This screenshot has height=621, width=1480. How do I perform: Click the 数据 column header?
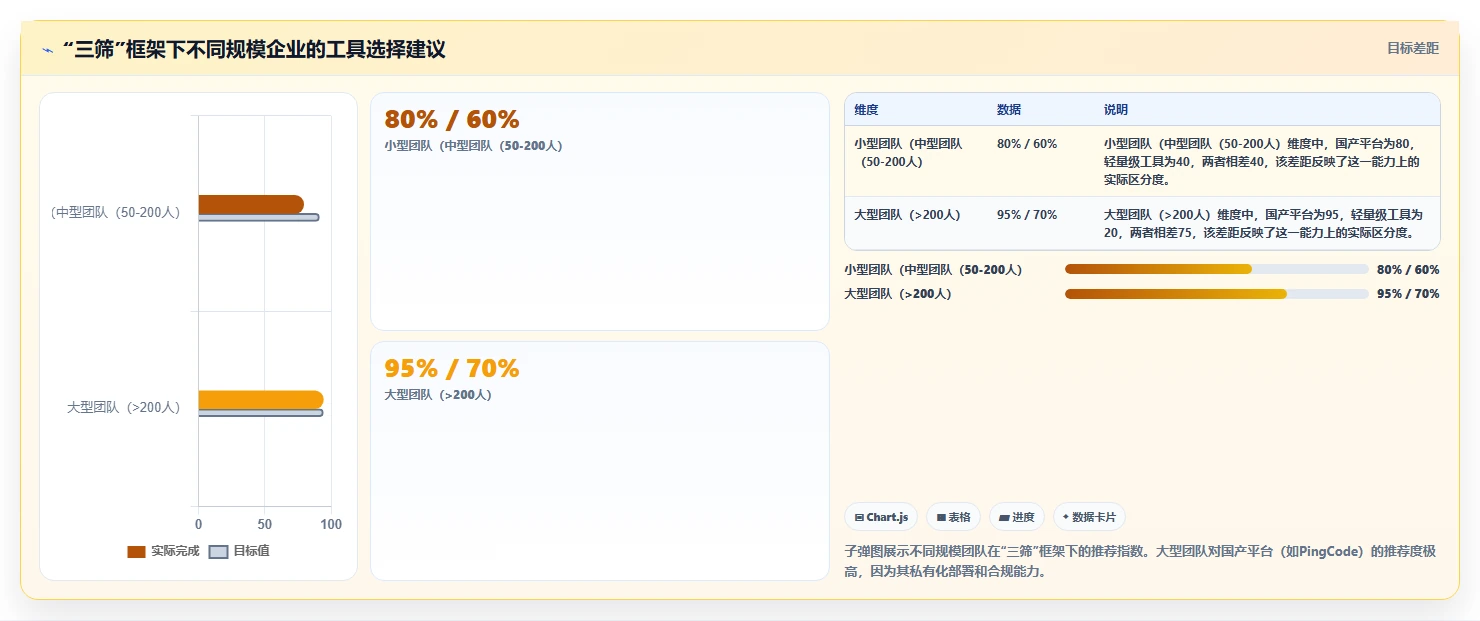pyautogui.click(x=1009, y=110)
